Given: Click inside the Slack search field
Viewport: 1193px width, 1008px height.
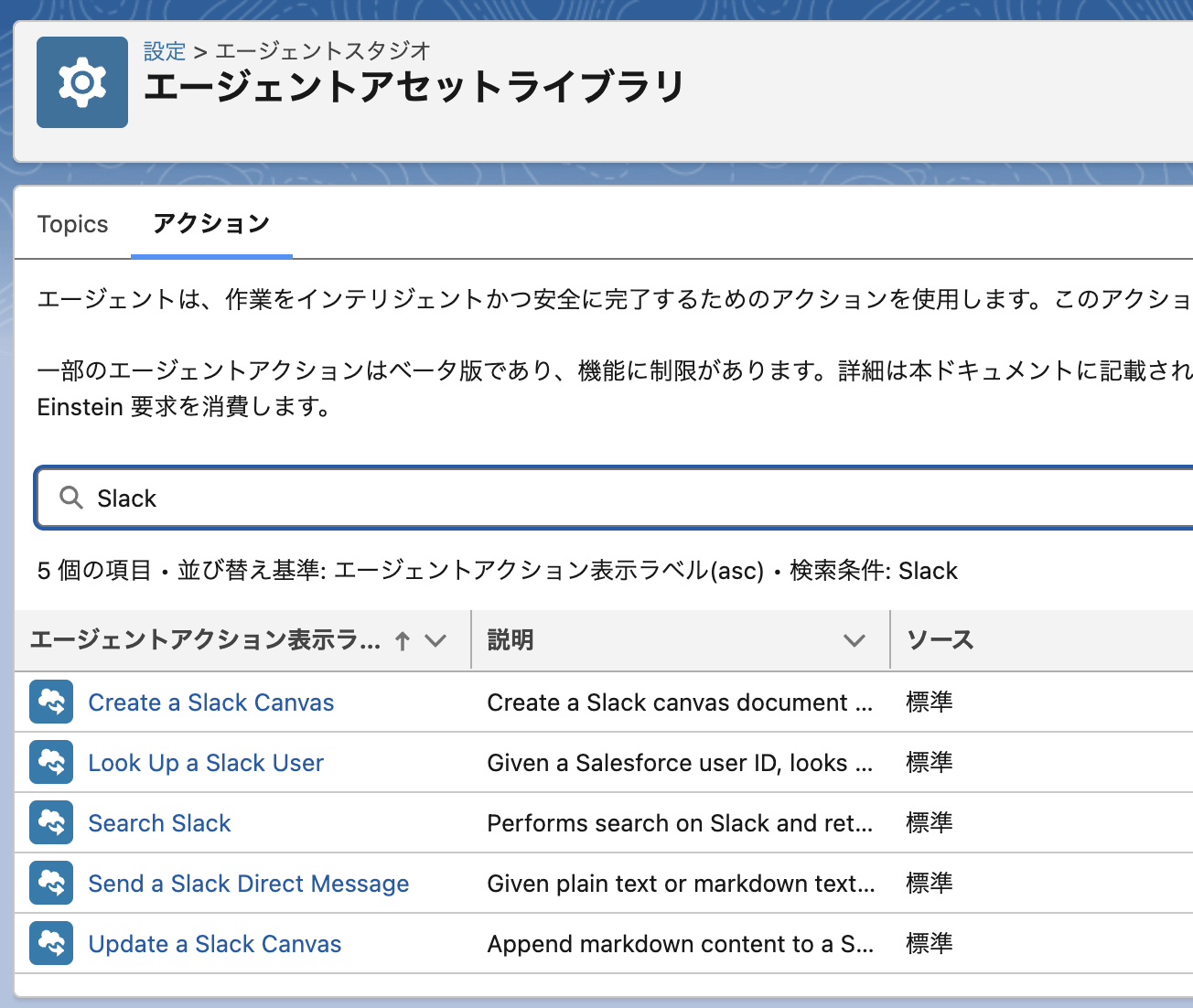Looking at the screenshot, I should (x=366, y=498).
